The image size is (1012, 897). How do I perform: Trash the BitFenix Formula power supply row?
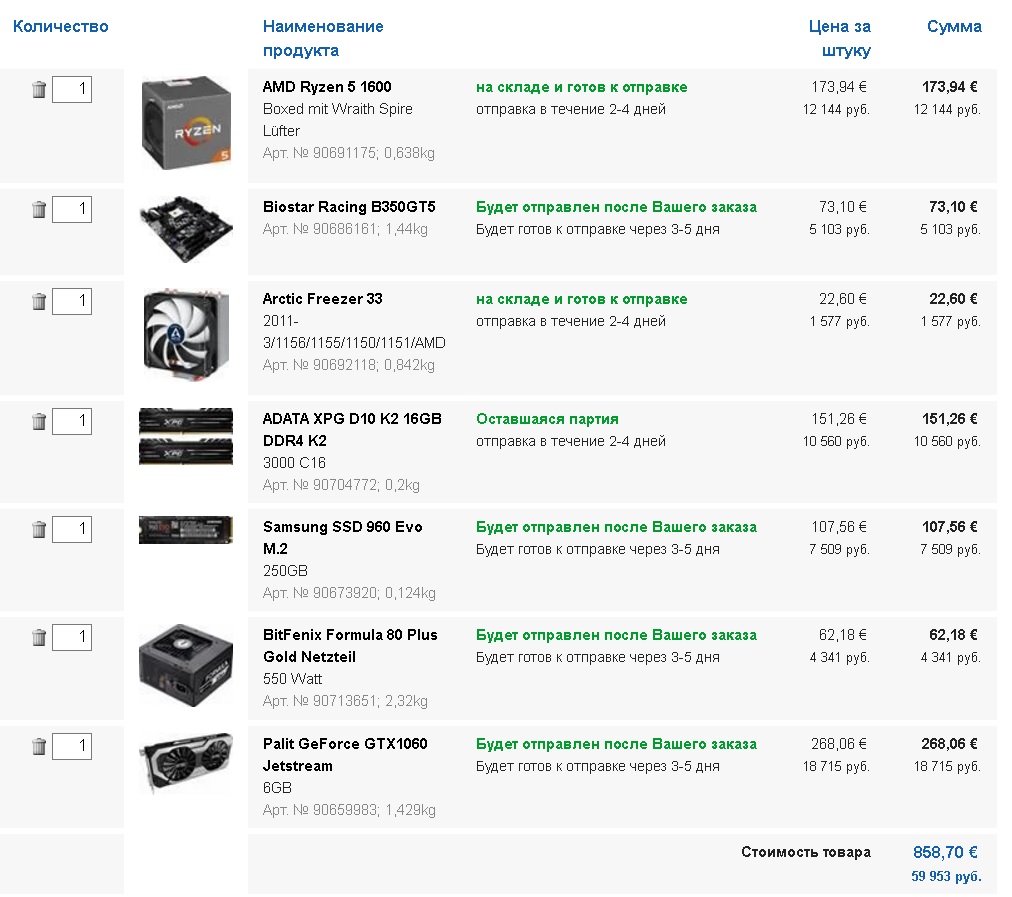pos(39,637)
